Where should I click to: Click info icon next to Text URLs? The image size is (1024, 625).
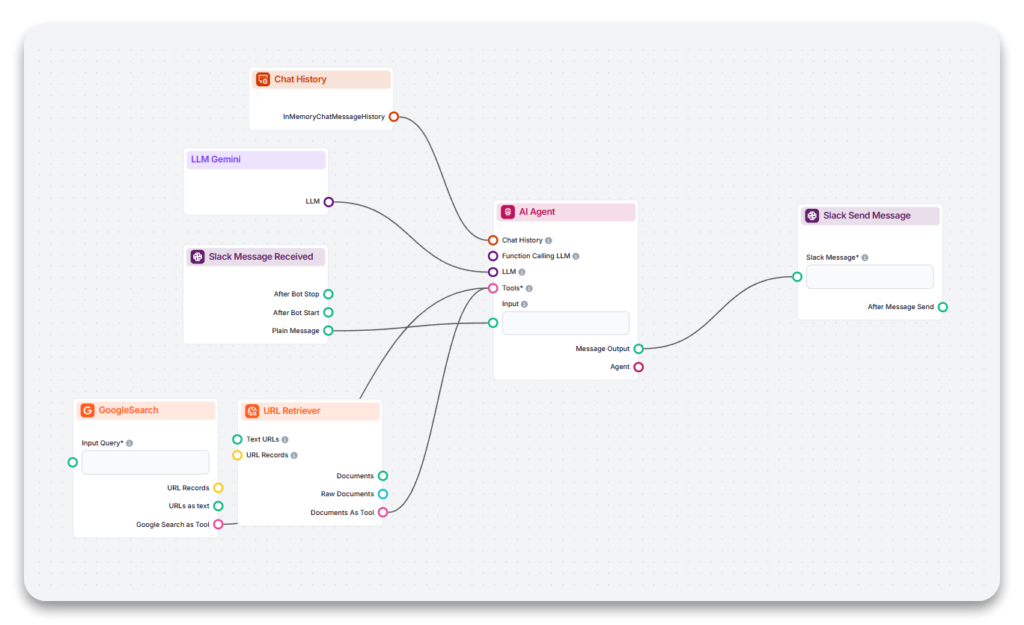pyautogui.click(x=285, y=440)
